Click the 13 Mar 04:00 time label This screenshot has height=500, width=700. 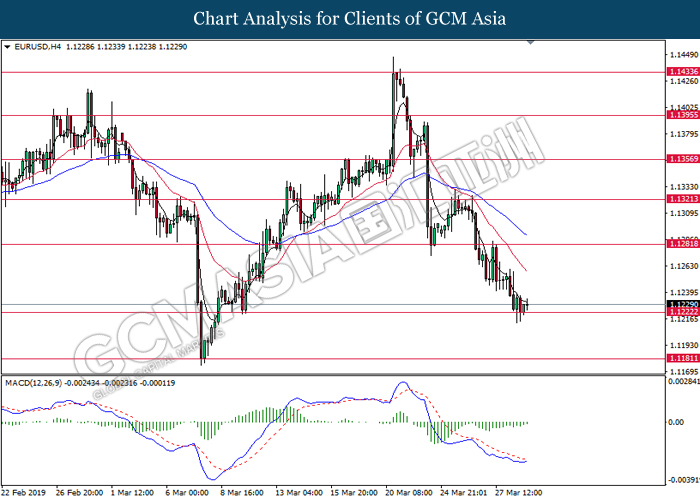click(x=299, y=493)
